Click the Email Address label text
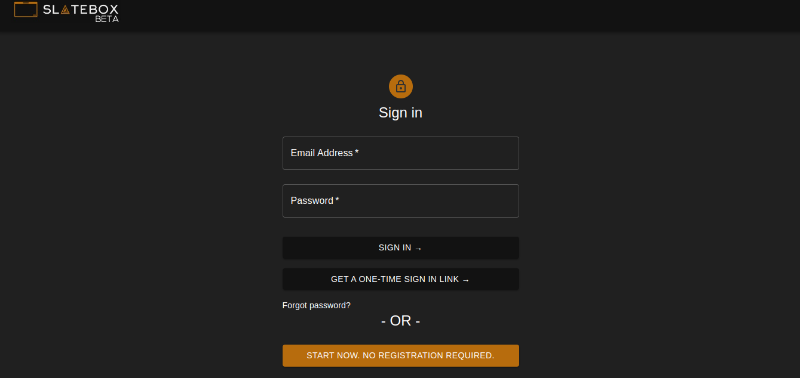Image resolution: width=800 pixels, height=378 pixels. 321,153
